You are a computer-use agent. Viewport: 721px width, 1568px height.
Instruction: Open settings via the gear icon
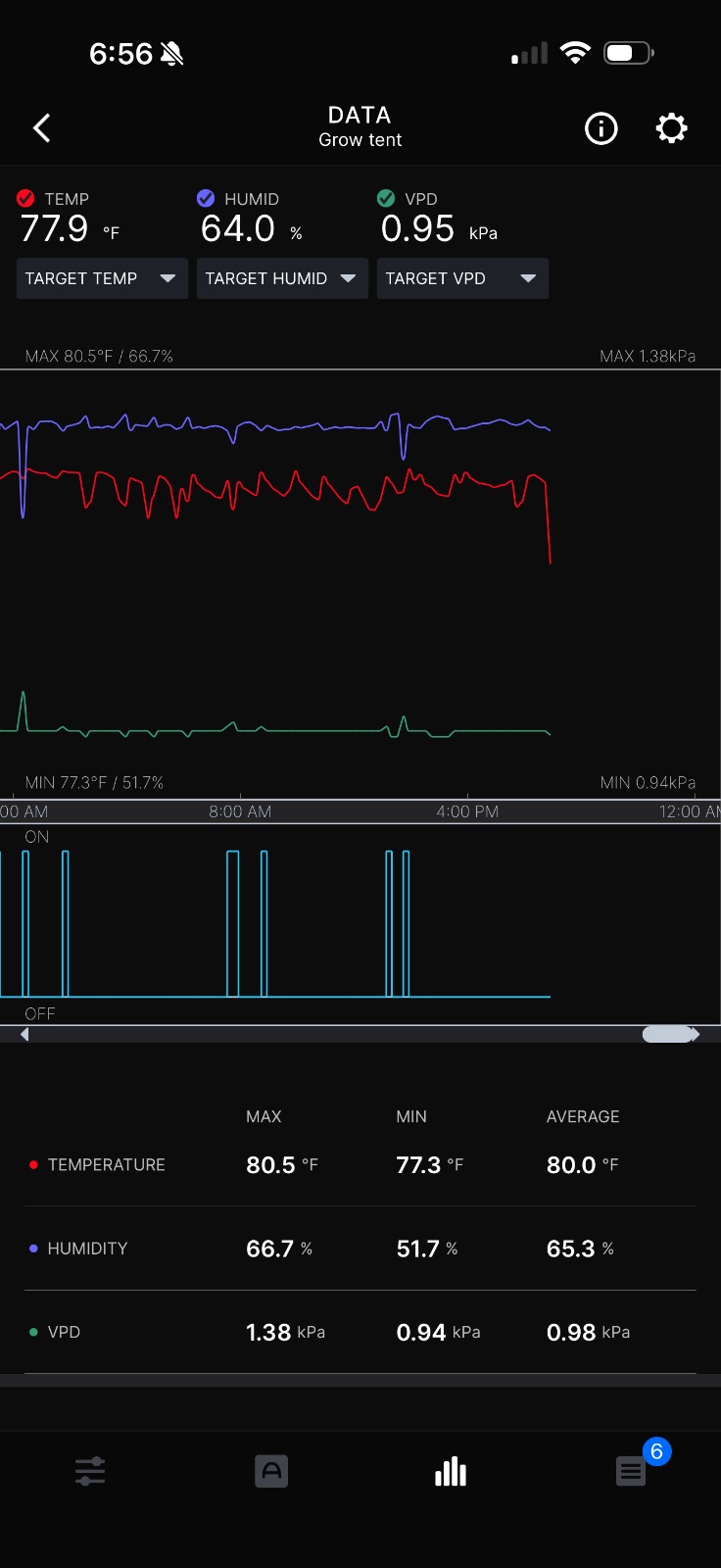click(x=671, y=128)
